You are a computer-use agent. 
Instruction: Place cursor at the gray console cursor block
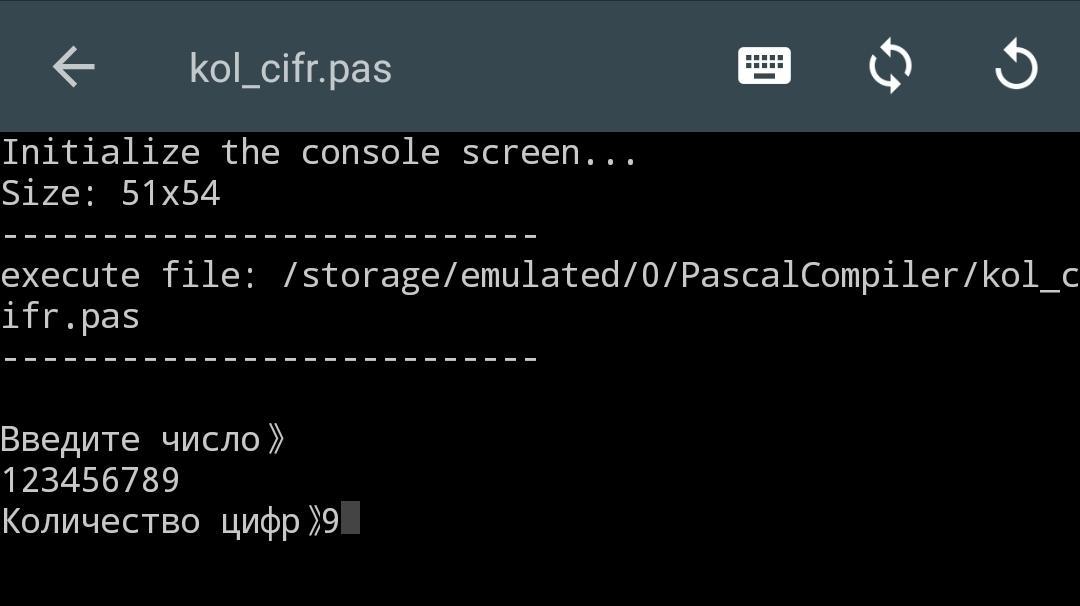coord(350,520)
